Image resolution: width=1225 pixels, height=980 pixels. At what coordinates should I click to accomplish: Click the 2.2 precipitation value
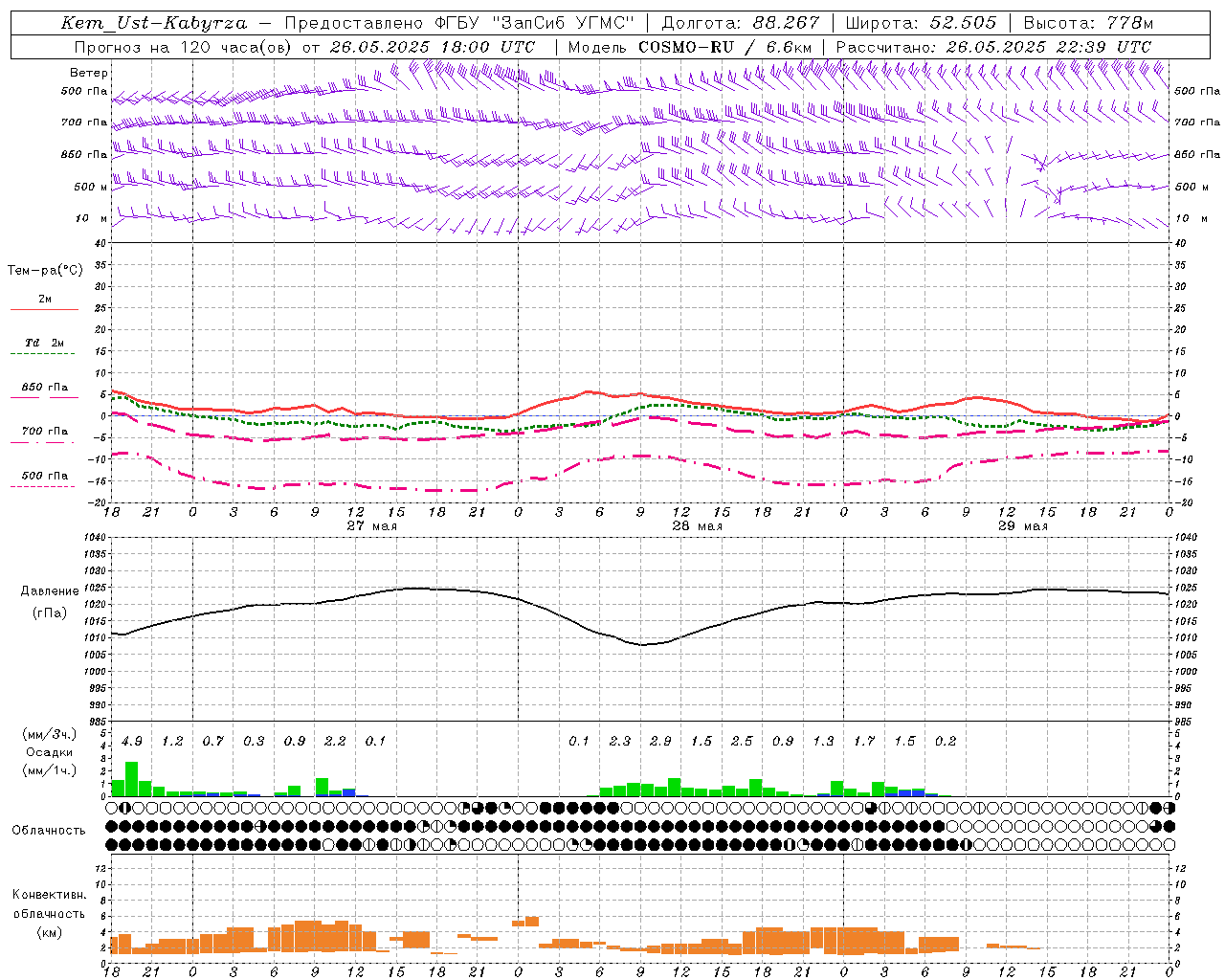335,742
